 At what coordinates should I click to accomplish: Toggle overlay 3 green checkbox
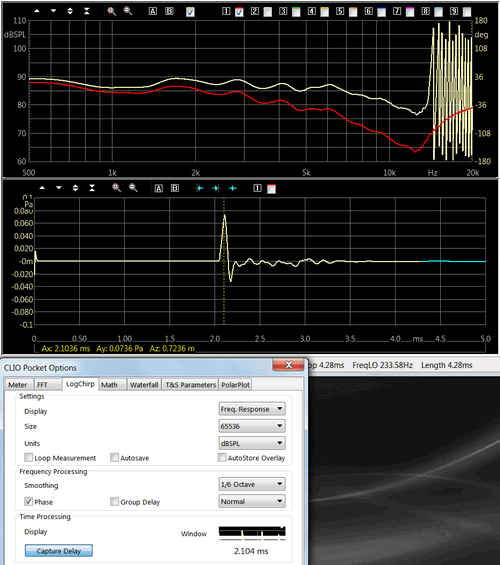coord(296,12)
